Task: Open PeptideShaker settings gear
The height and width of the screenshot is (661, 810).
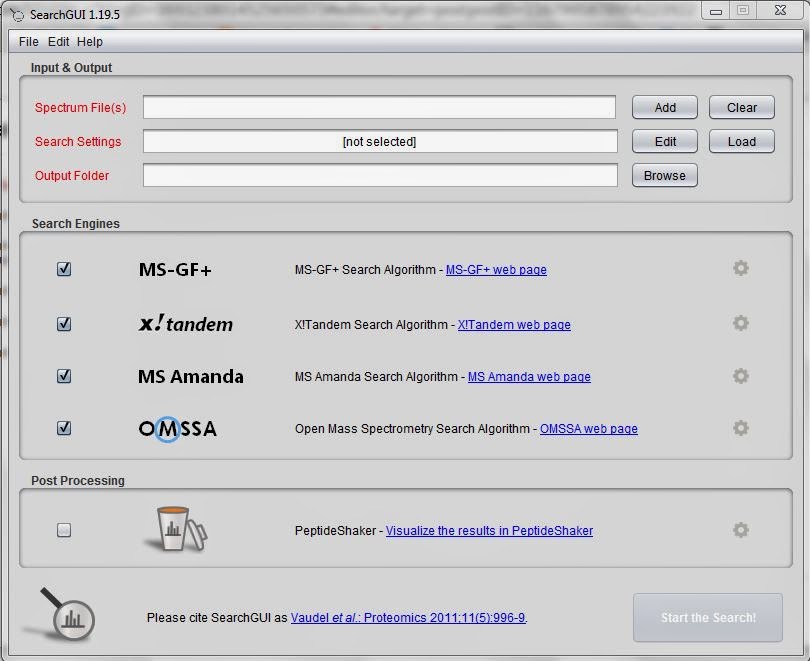Action: point(741,530)
